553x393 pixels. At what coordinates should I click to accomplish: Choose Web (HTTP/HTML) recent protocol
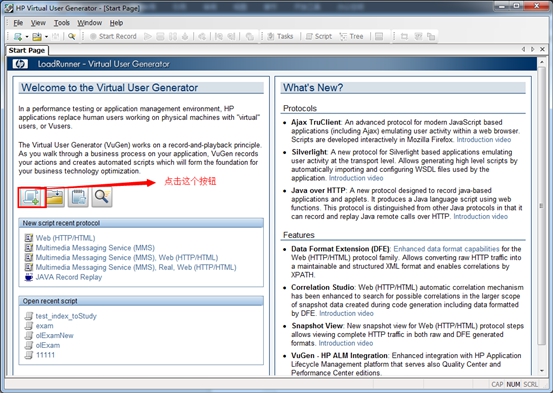click(65, 238)
